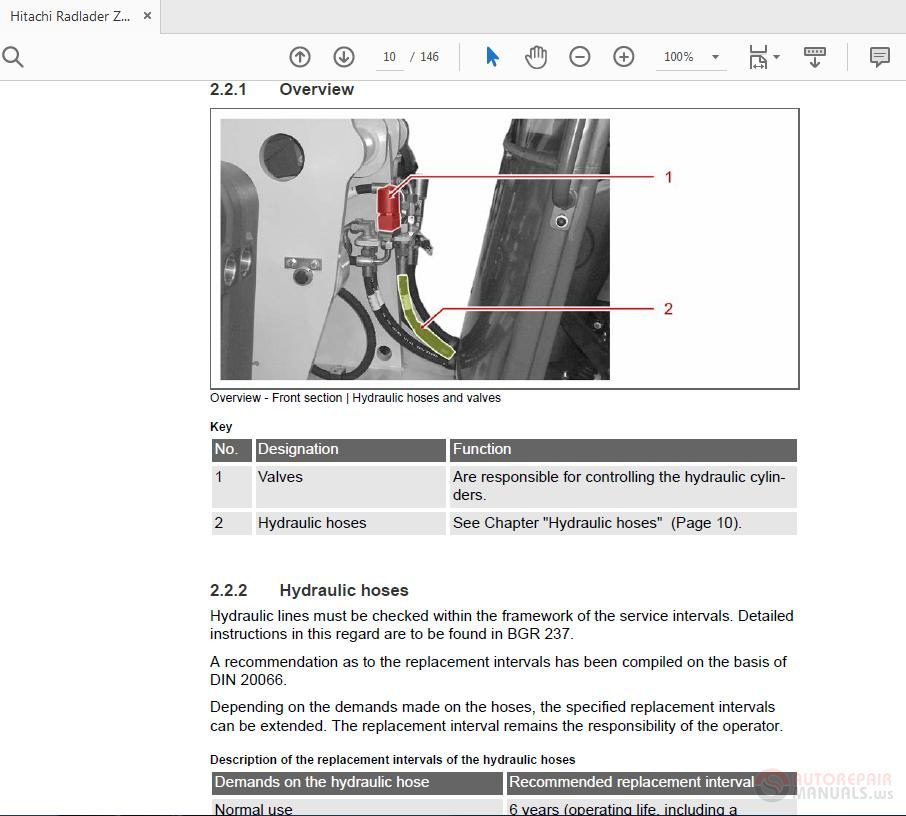Screen dimensions: 906x816
Task: Click the 2.2.2 Hydraulic hoses heading
Action: (309, 590)
